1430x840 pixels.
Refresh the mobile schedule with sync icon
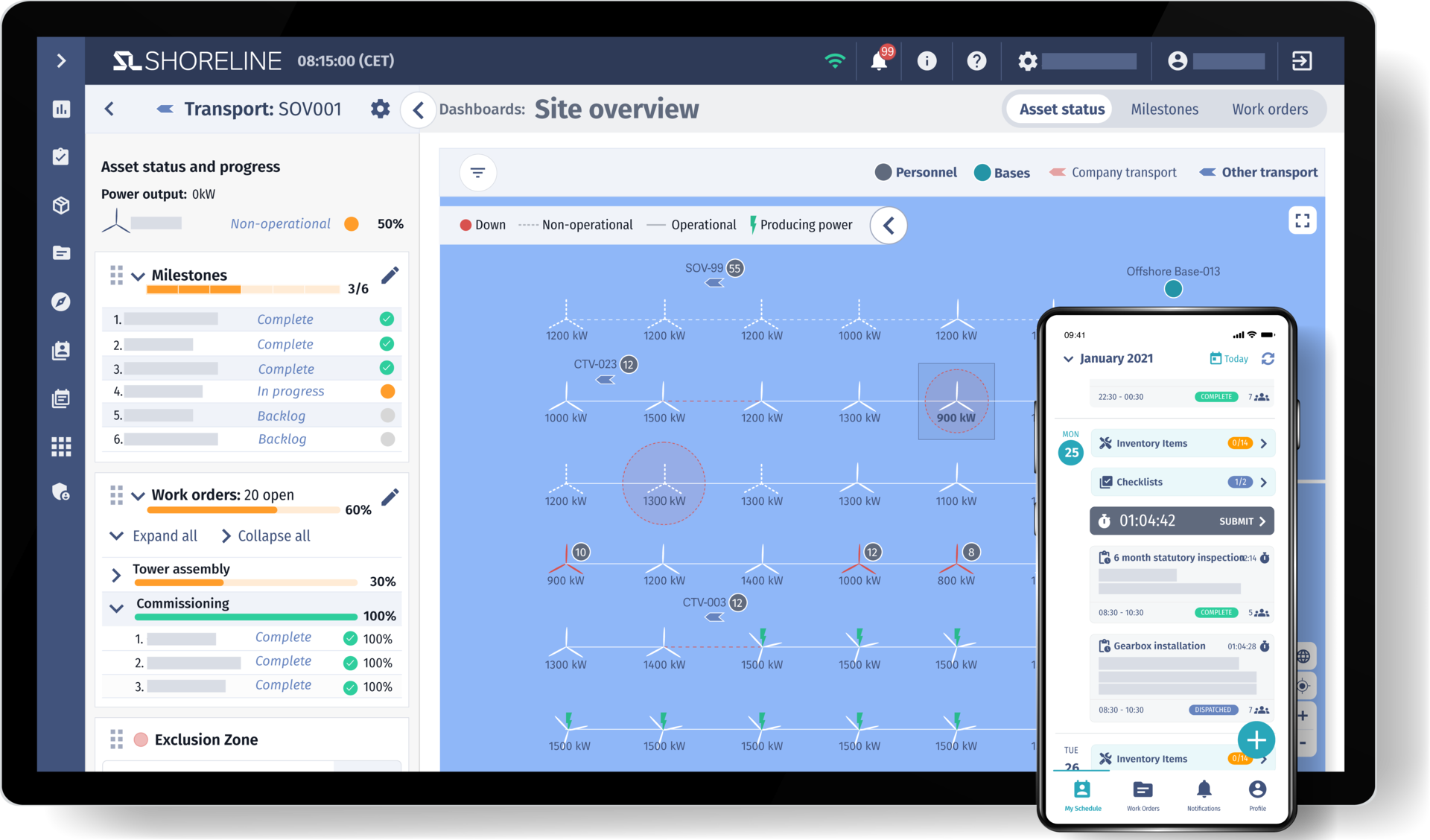tap(1268, 359)
